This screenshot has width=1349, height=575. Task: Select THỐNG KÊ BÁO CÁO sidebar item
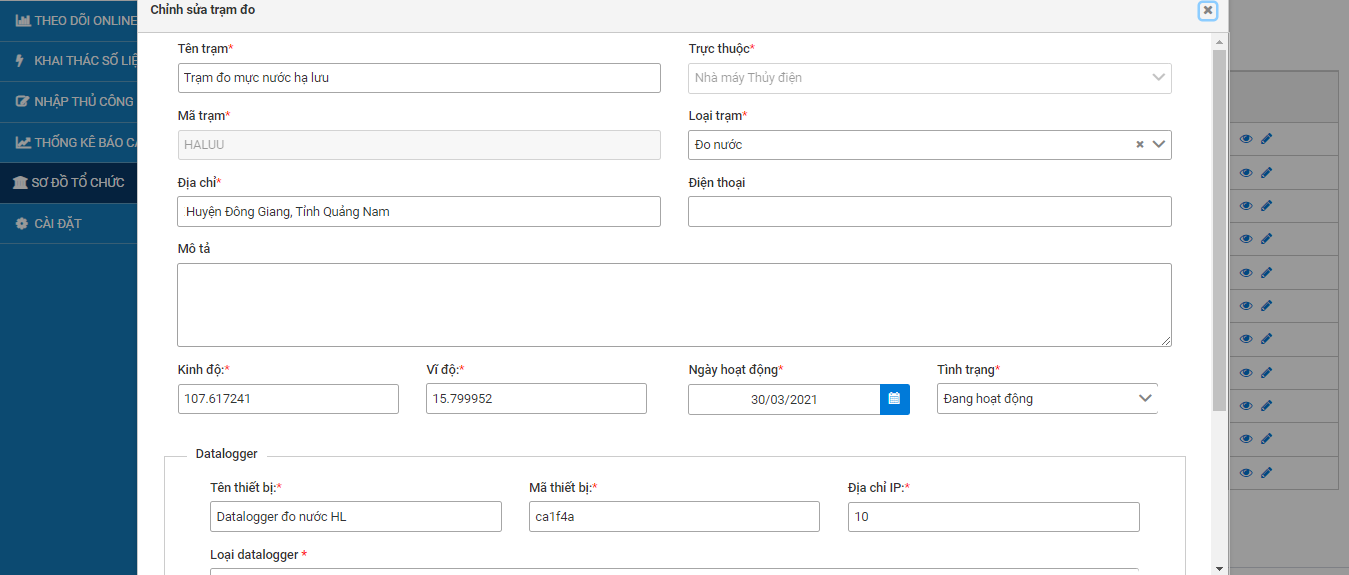68,142
